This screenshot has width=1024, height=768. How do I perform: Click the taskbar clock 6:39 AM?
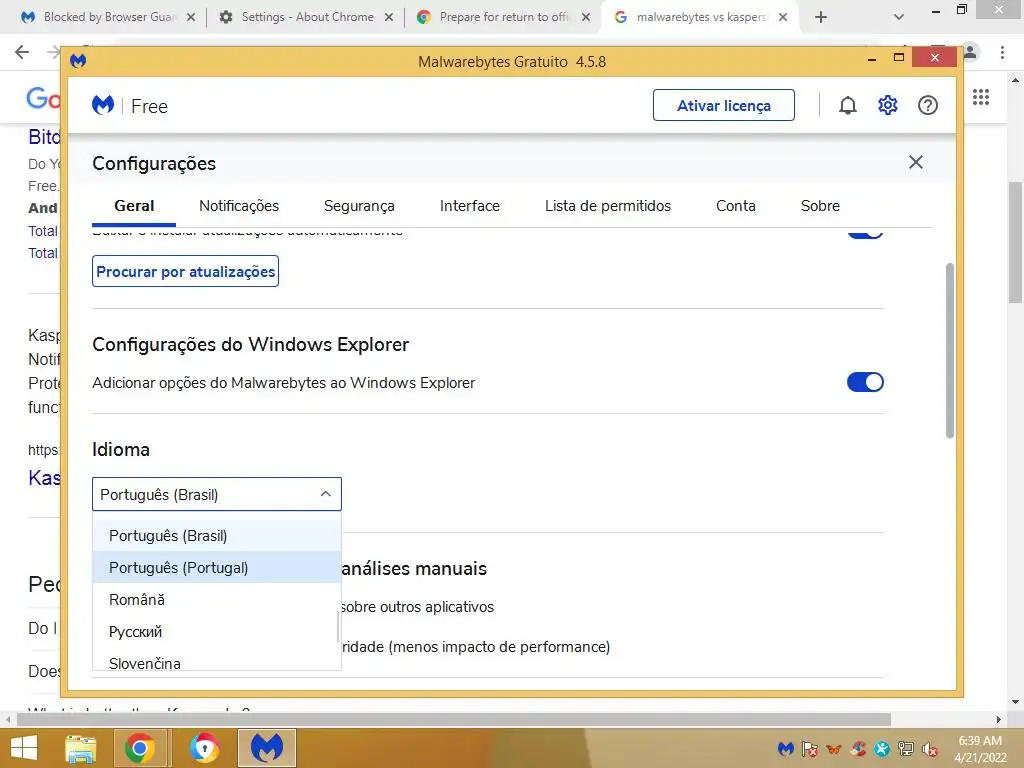[x=980, y=741]
